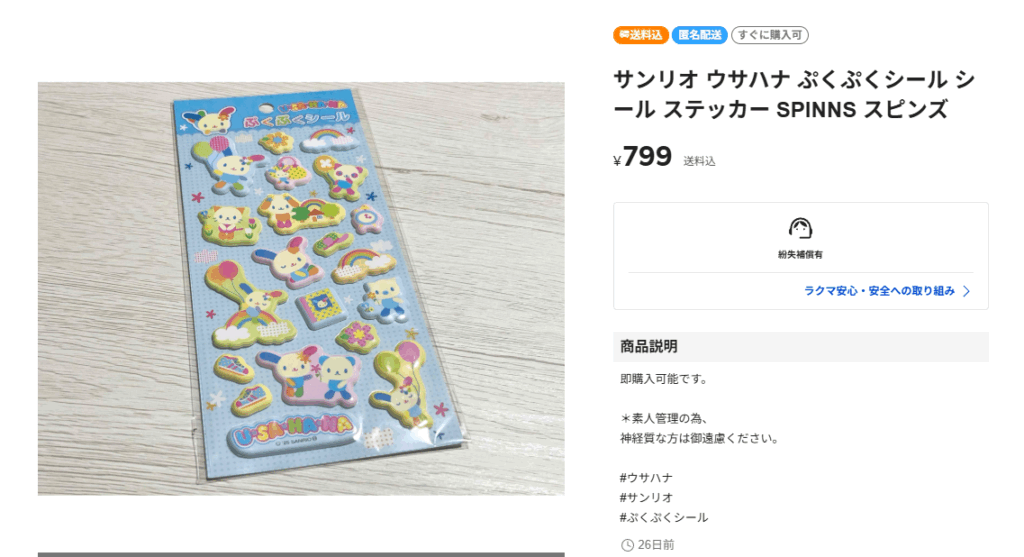1024x557 pixels.
Task: Click the 紛失補償有 label text
Action: click(x=800, y=255)
